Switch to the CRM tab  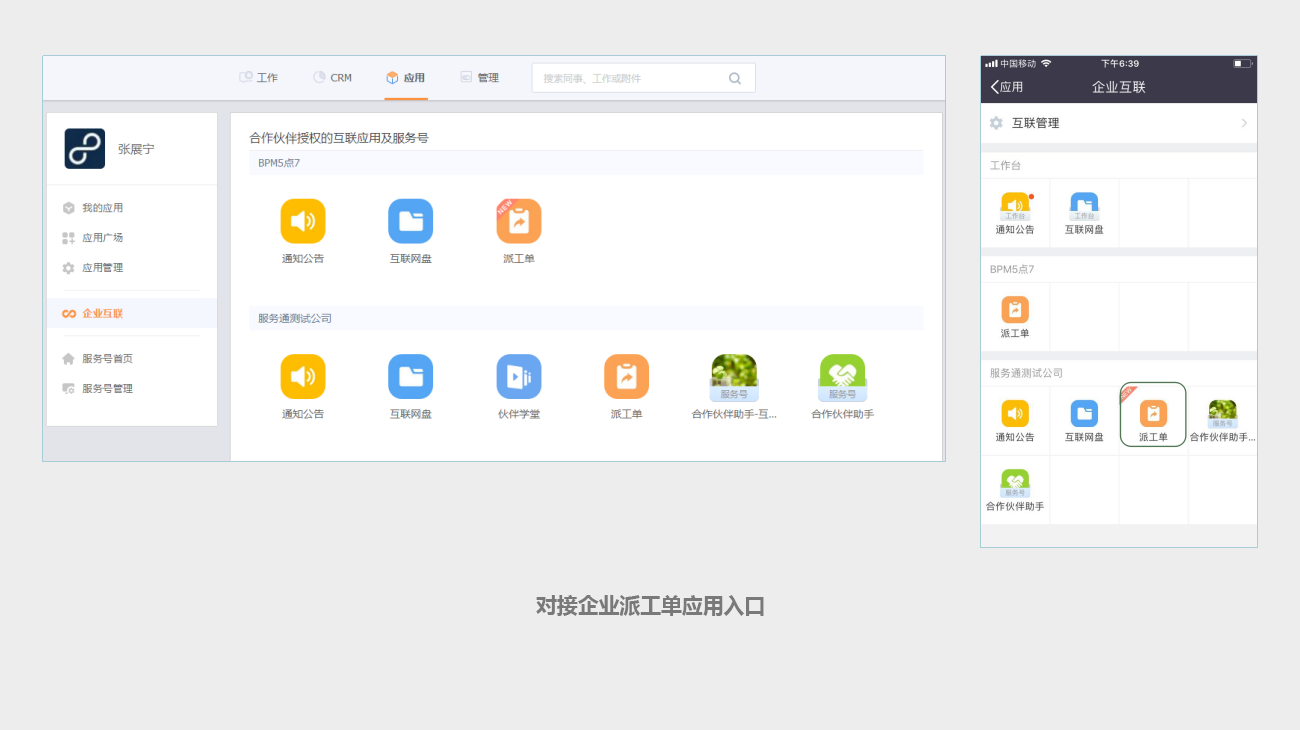tap(332, 78)
